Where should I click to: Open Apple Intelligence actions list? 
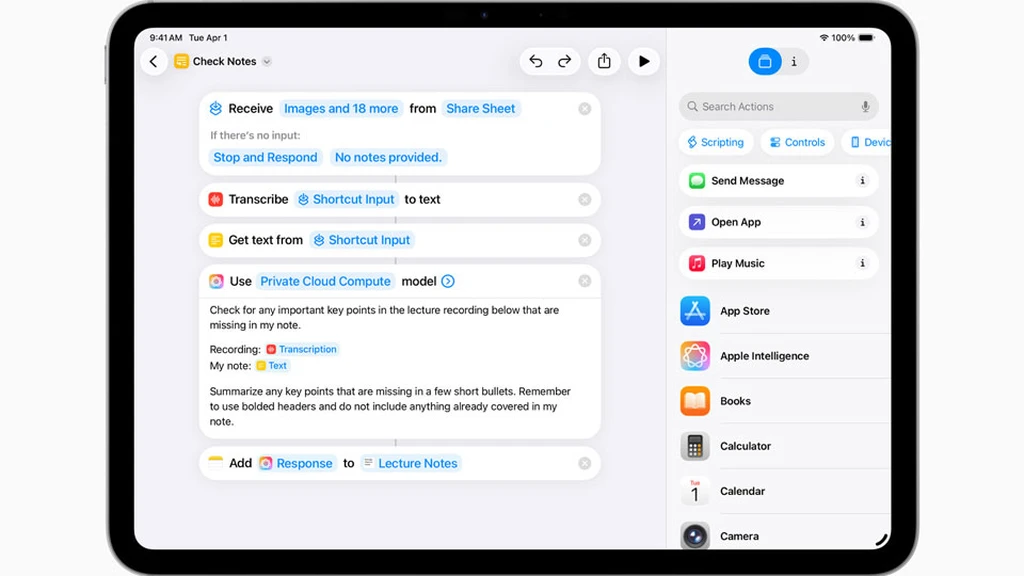[785, 356]
